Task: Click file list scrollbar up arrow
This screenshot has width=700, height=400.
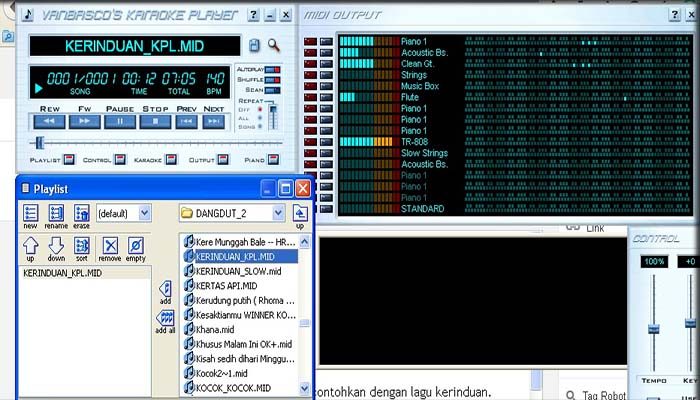Action: pos(304,242)
